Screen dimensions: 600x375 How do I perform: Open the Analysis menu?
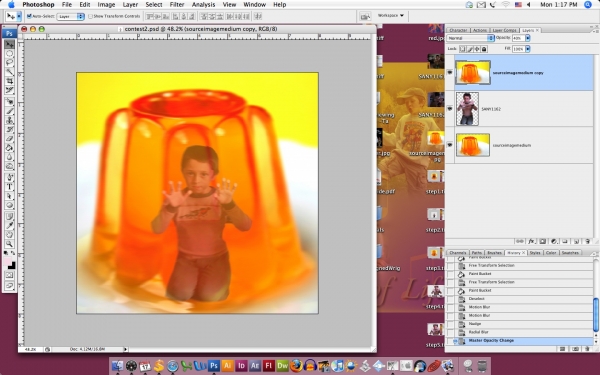pos(203,5)
